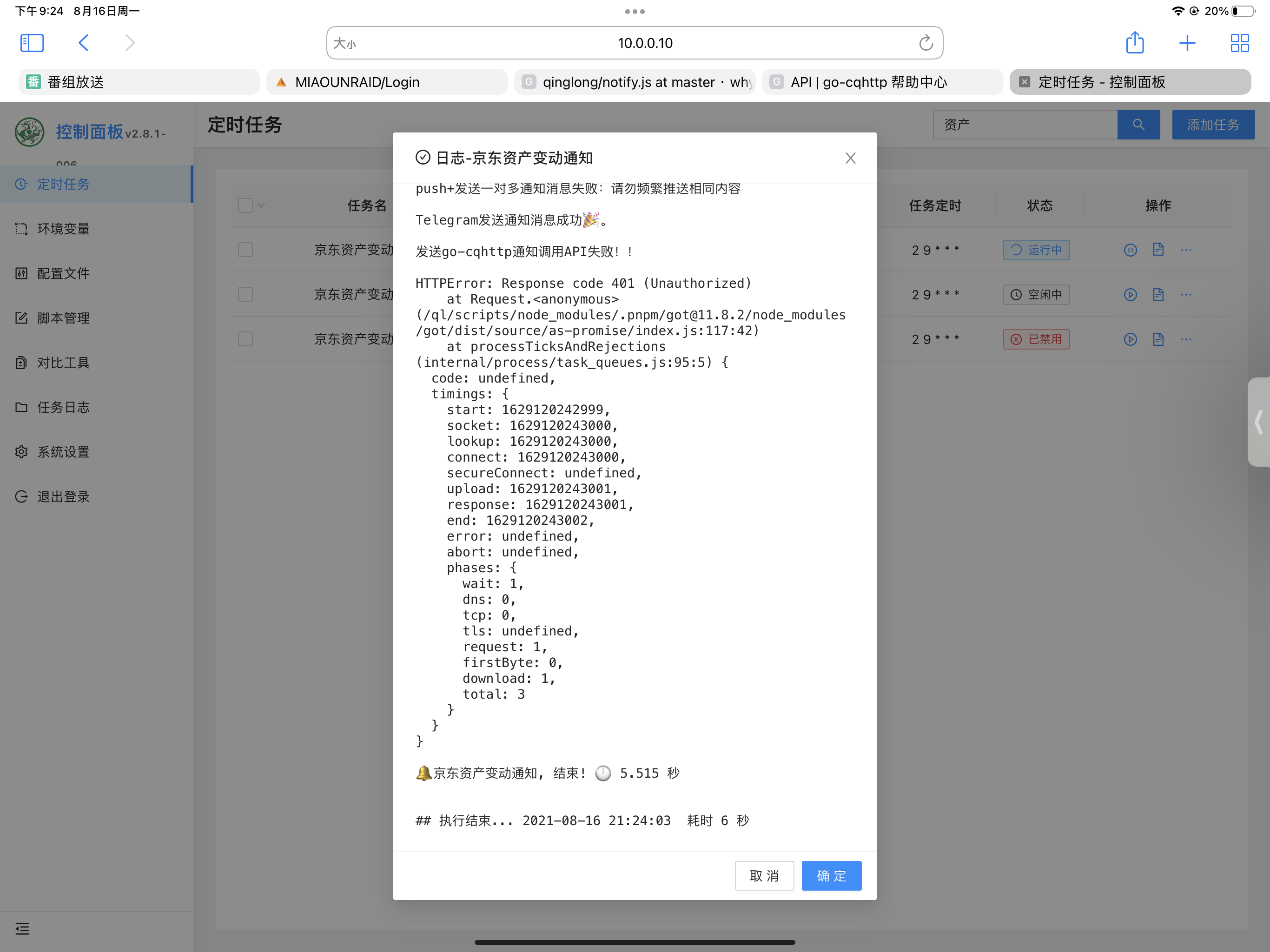Open the more options menu in the 已禁用 row

1186,339
